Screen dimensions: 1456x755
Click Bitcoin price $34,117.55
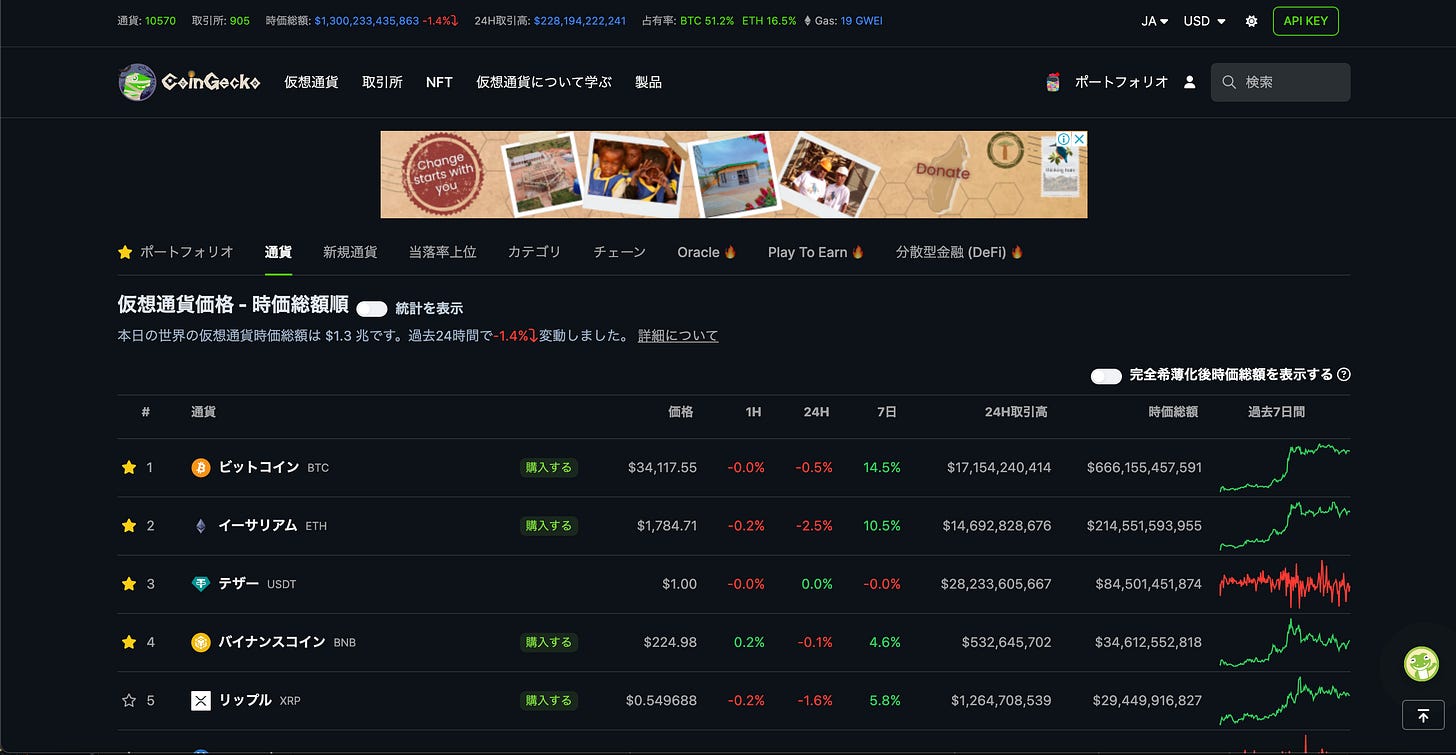pos(662,467)
